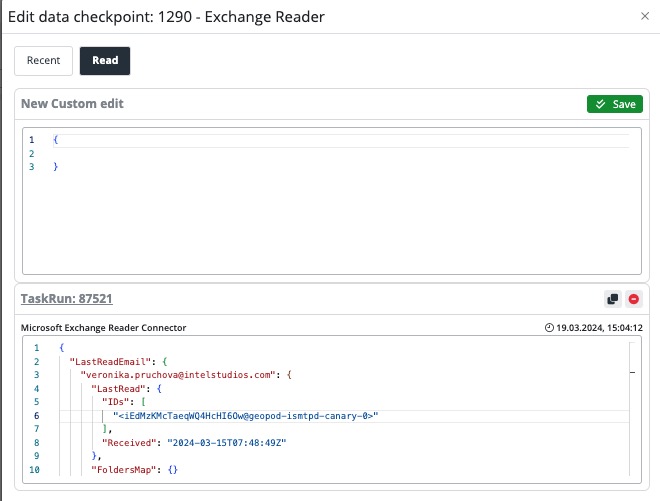Save the new custom edit
The image size is (660, 501).
click(614, 104)
